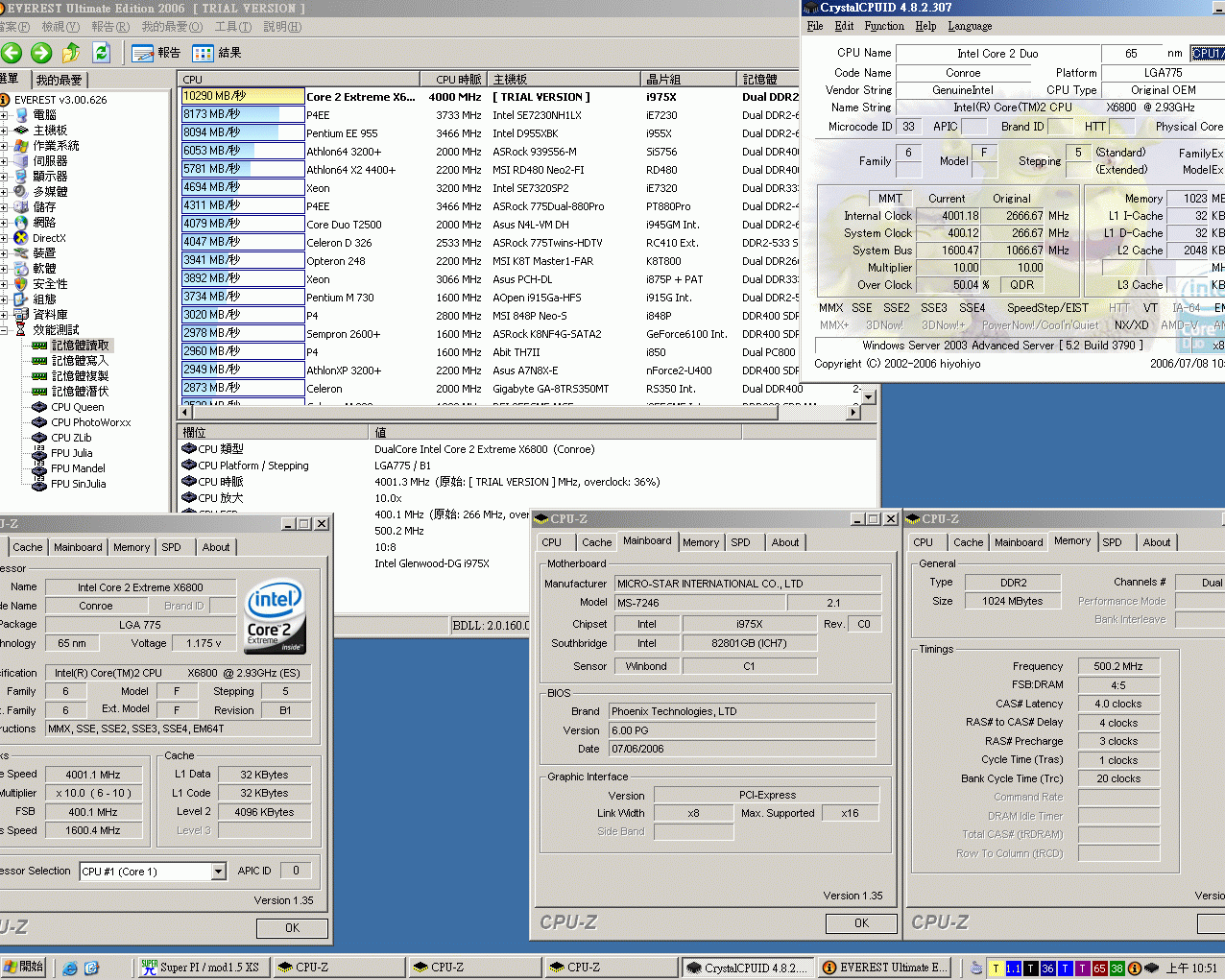
Task: Open the 開始 Start button
Action: tap(24, 968)
